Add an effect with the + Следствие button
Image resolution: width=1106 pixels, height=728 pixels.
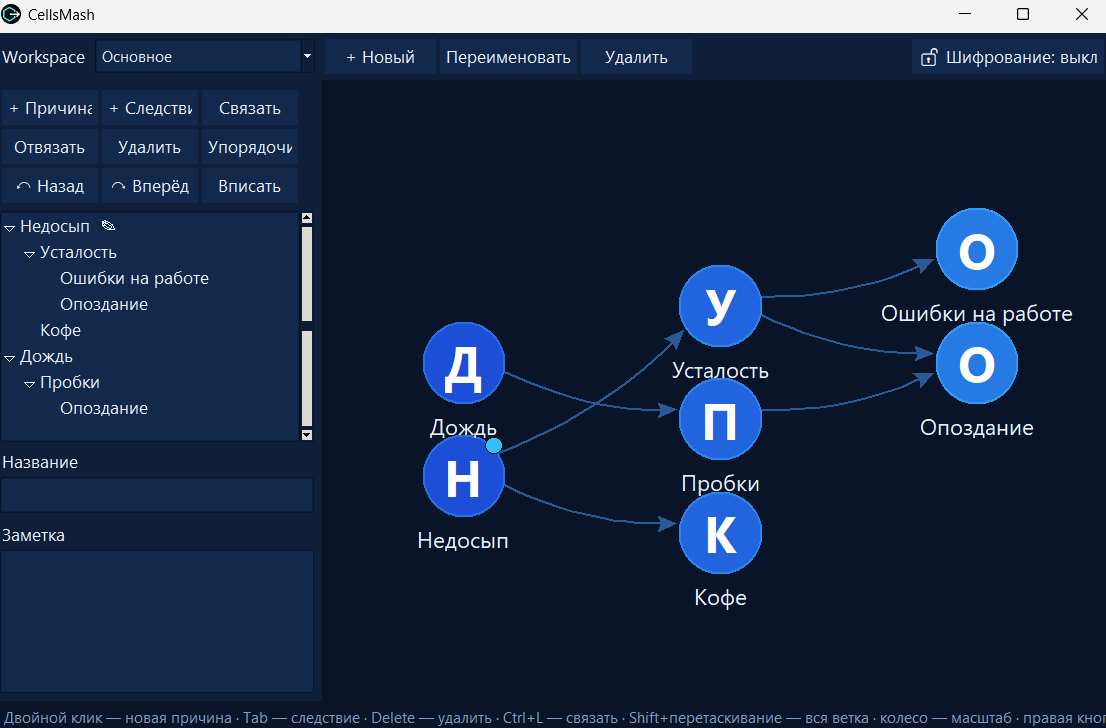(150, 109)
